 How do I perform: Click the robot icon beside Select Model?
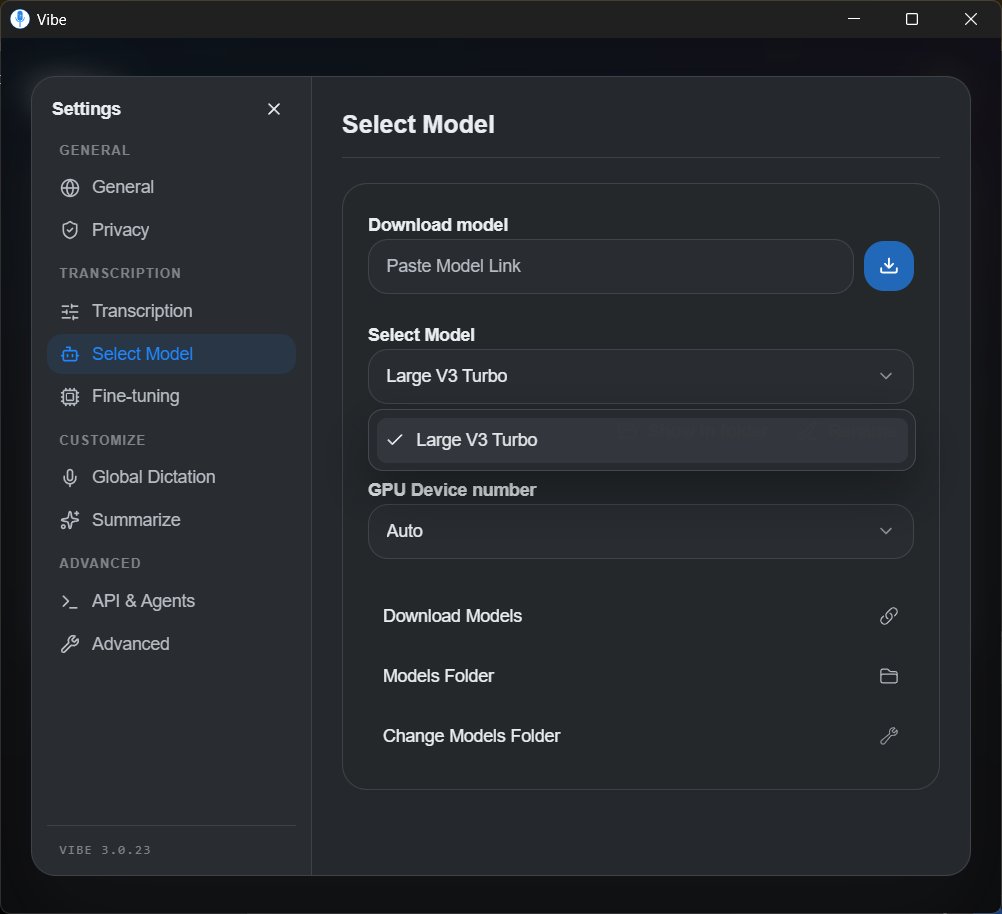click(70, 354)
